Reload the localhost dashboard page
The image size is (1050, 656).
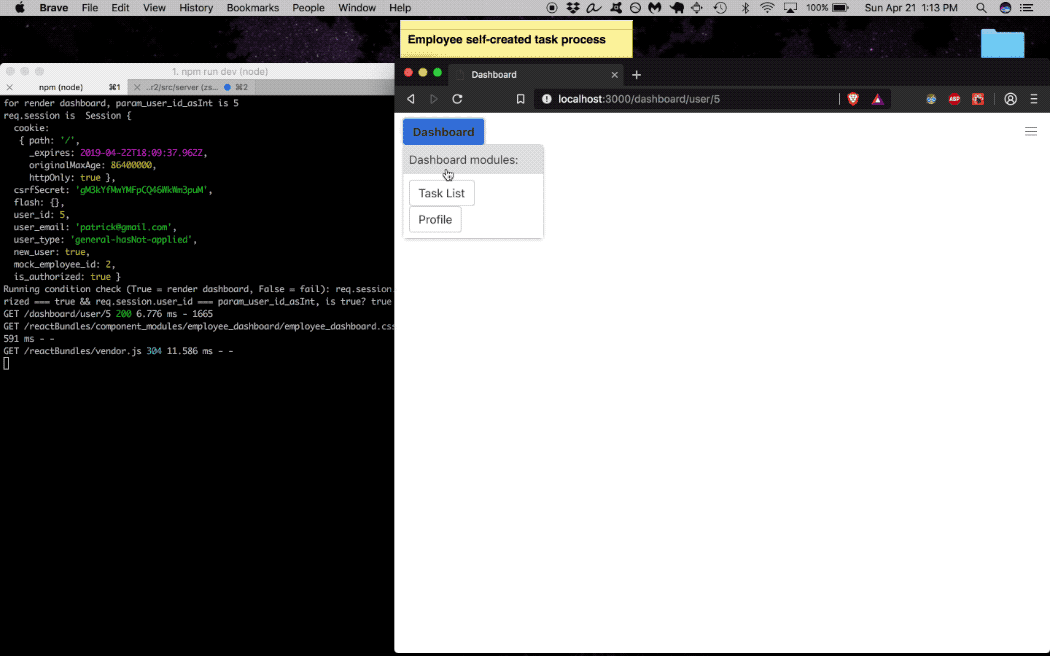pos(457,99)
